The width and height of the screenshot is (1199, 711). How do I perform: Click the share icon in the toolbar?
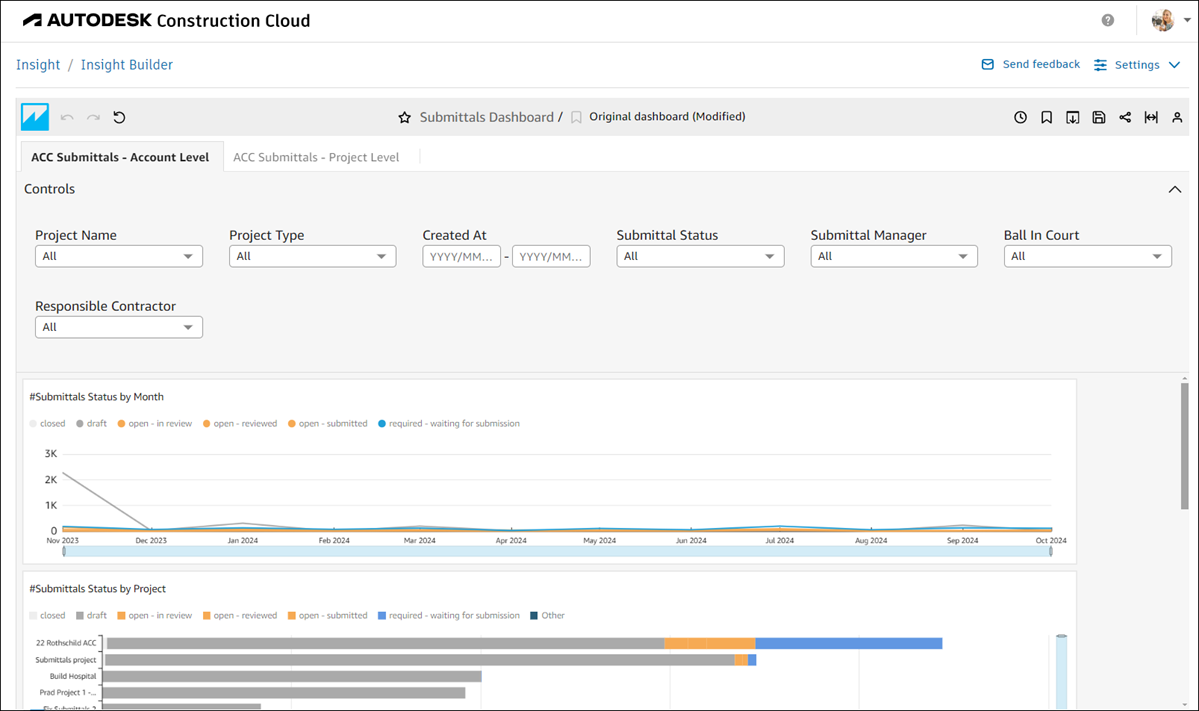click(x=1125, y=117)
